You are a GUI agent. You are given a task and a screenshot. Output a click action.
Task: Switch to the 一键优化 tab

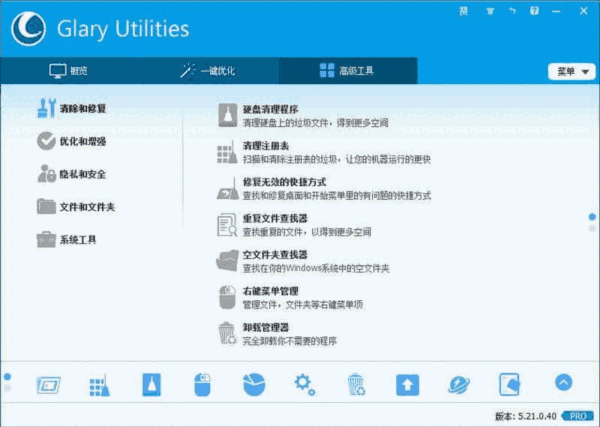pyautogui.click(x=207, y=71)
